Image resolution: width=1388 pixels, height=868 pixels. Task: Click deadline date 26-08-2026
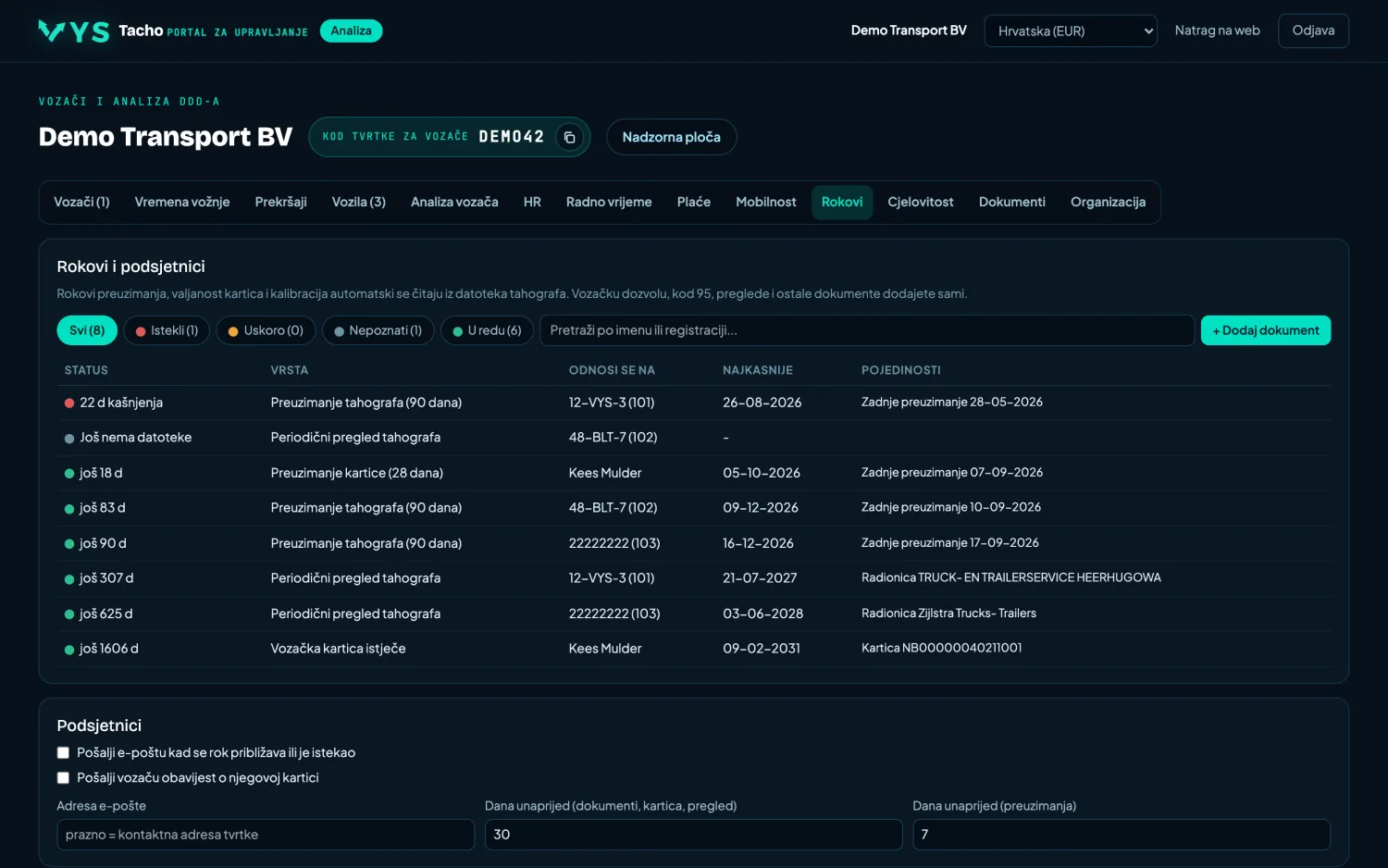[762, 403]
